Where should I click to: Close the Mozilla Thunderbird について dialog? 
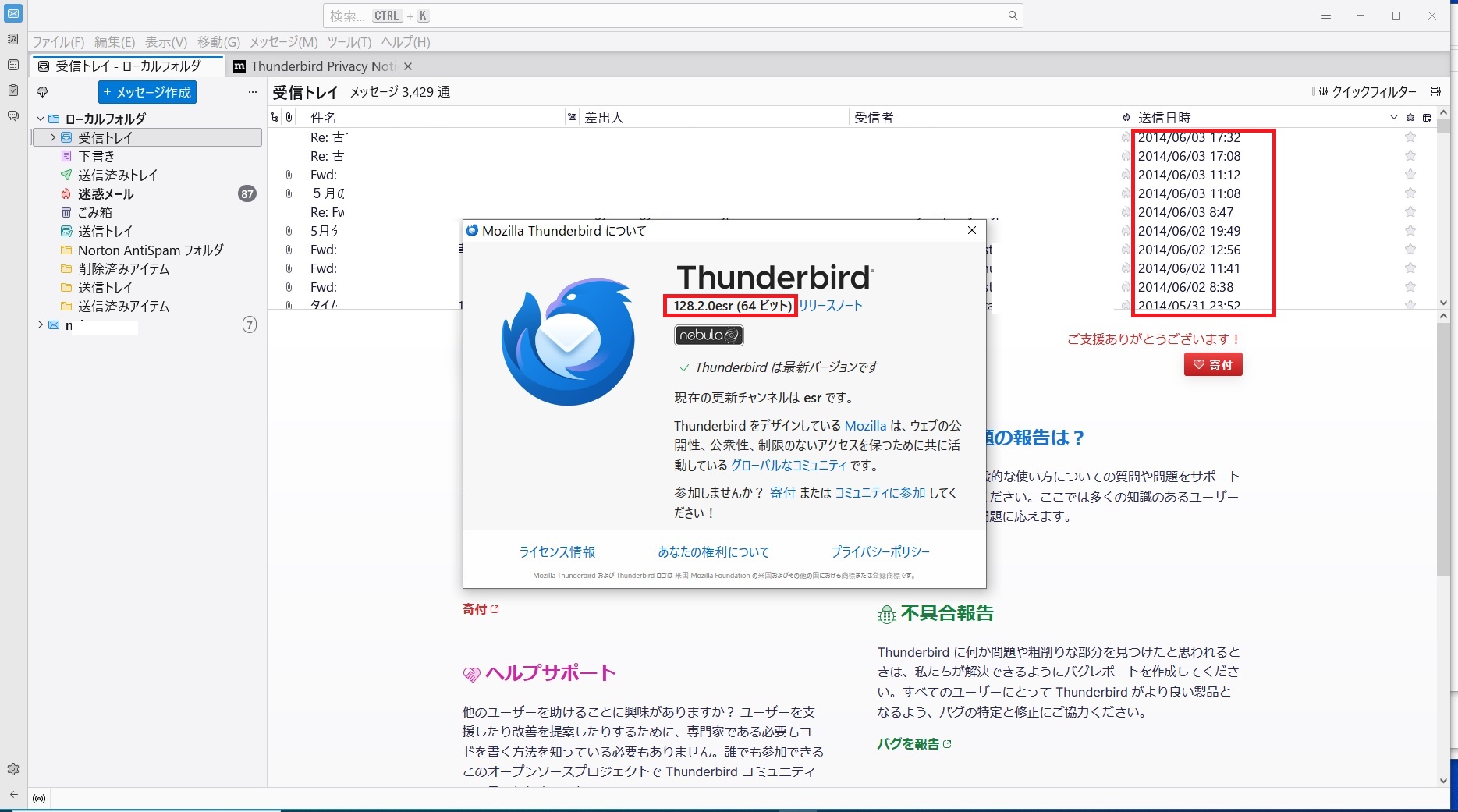971,230
